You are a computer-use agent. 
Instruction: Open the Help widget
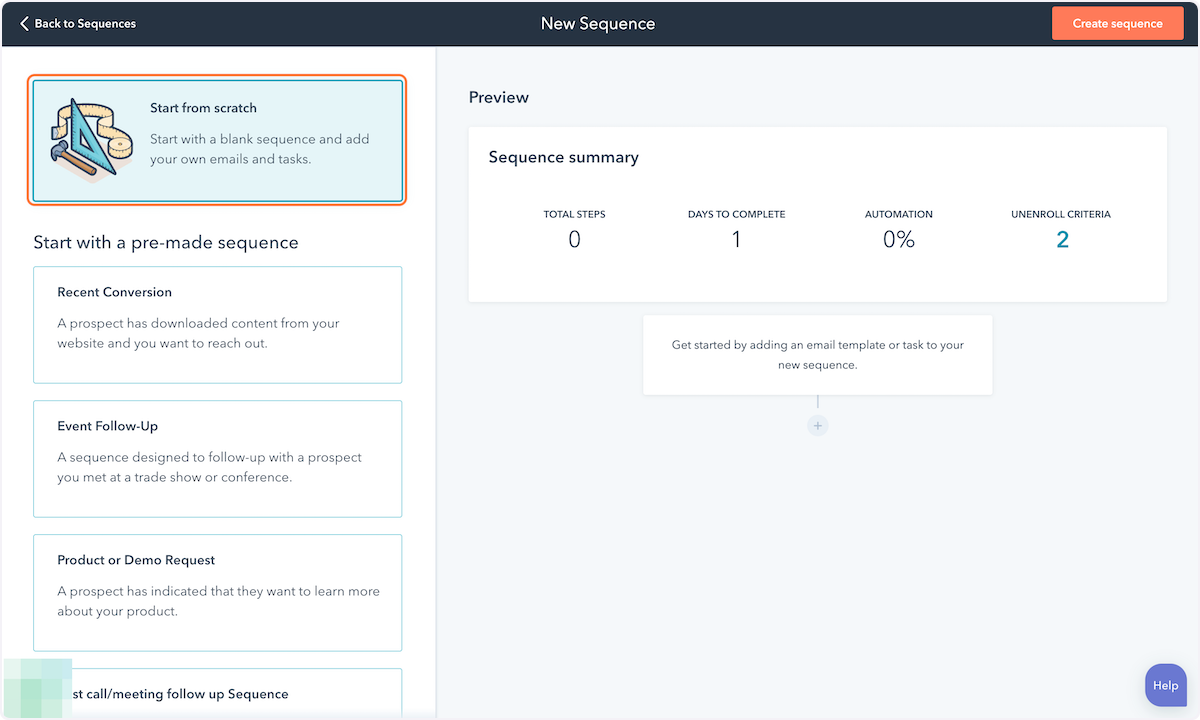pyautogui.click(x=1165, y=686)
